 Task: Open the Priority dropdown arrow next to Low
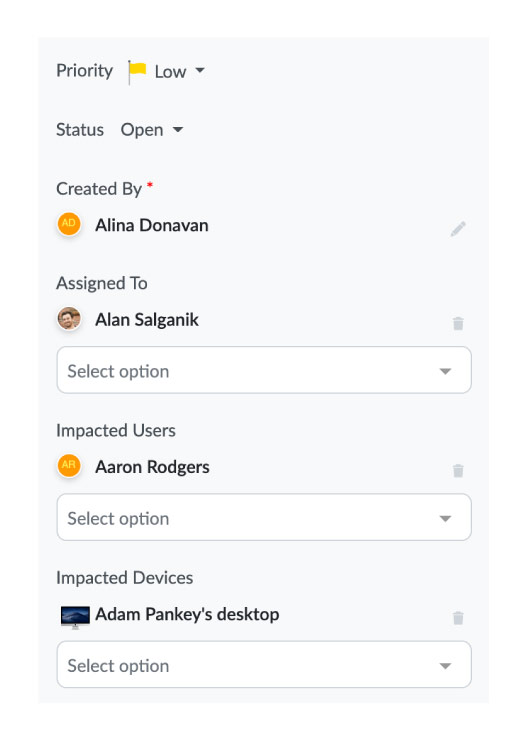click(x=200, y=70)
